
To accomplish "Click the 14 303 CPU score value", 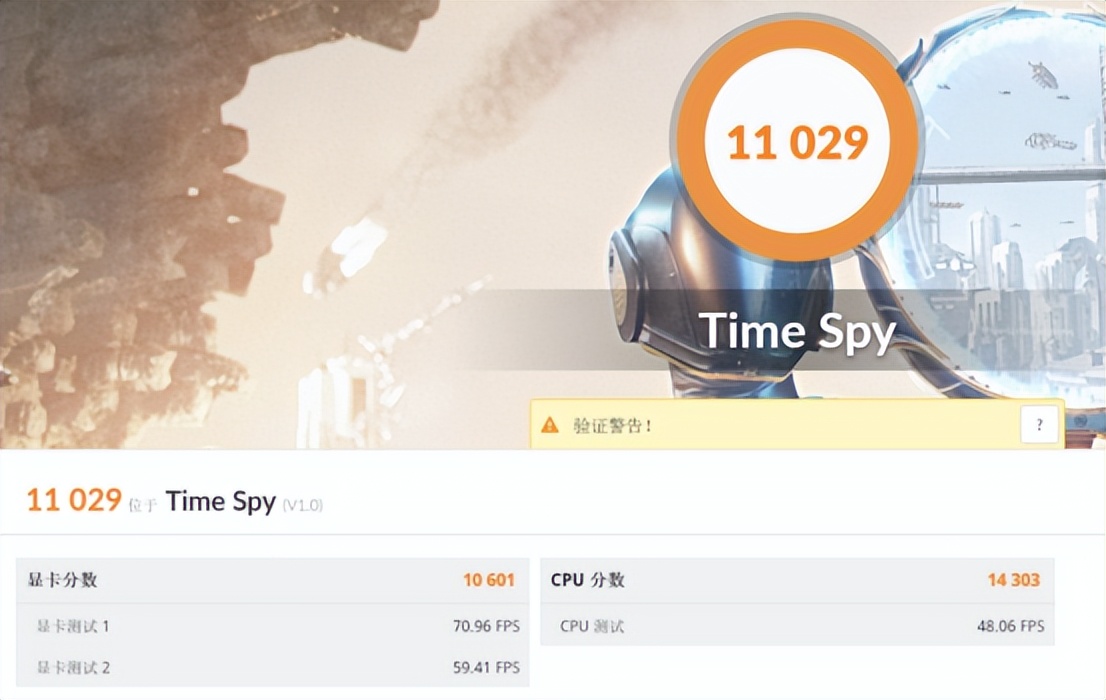I will click(1014, 580).
